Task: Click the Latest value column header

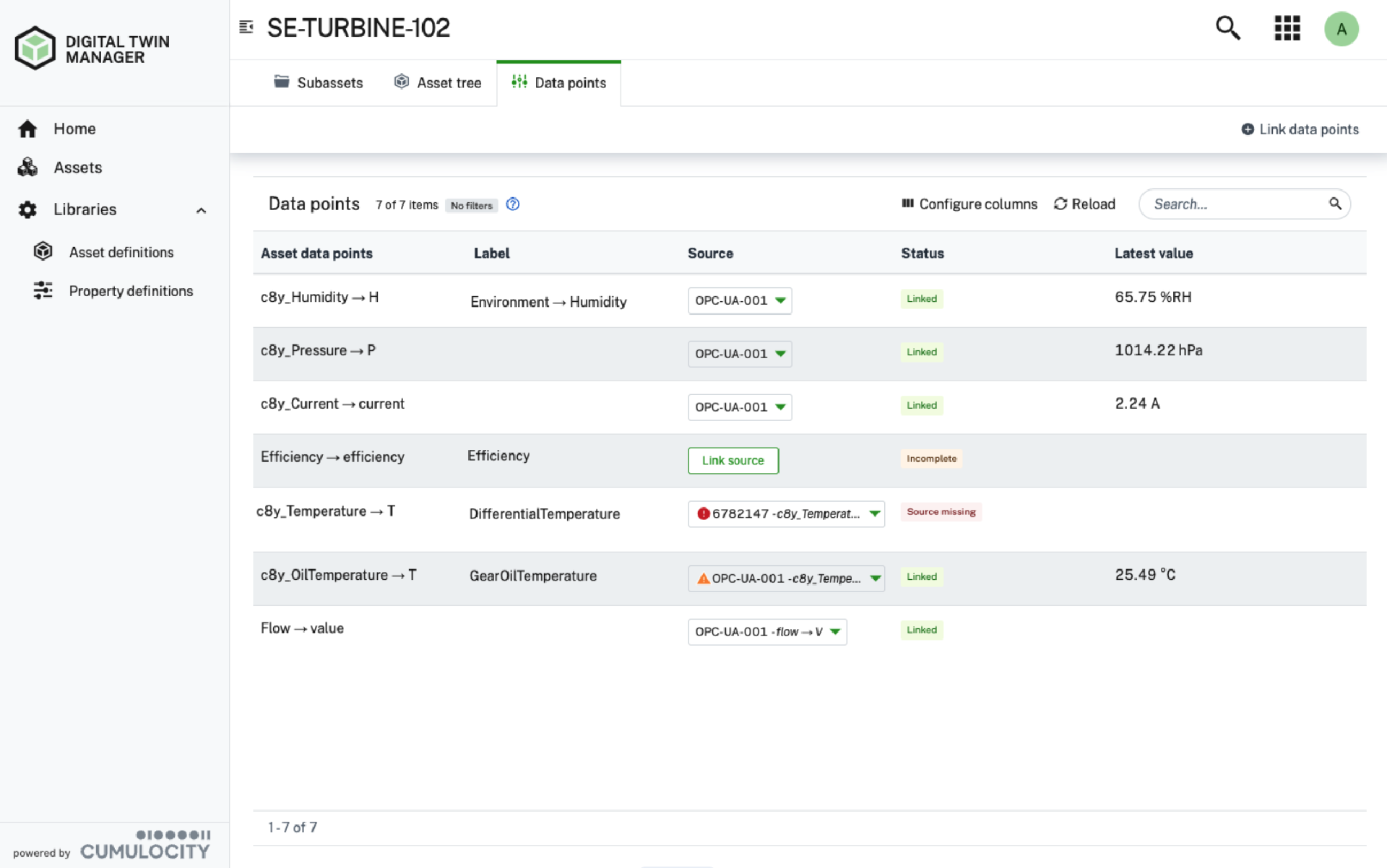Action: click(1153, 253)
